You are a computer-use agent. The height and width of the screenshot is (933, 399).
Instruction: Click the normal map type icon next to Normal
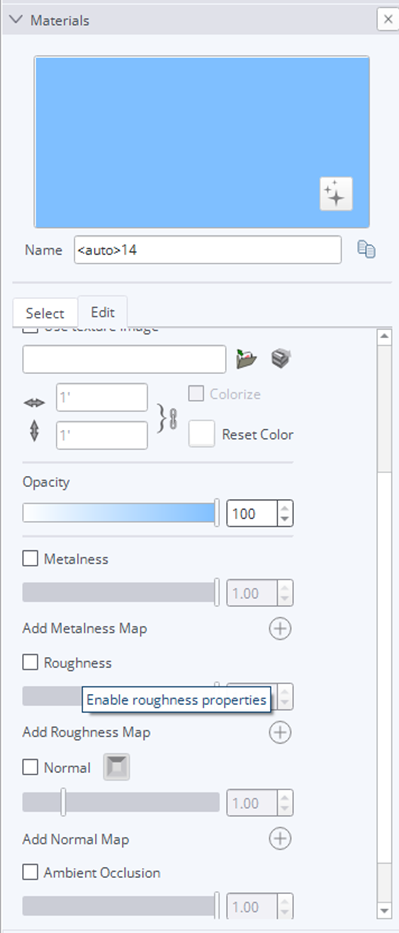117,767
